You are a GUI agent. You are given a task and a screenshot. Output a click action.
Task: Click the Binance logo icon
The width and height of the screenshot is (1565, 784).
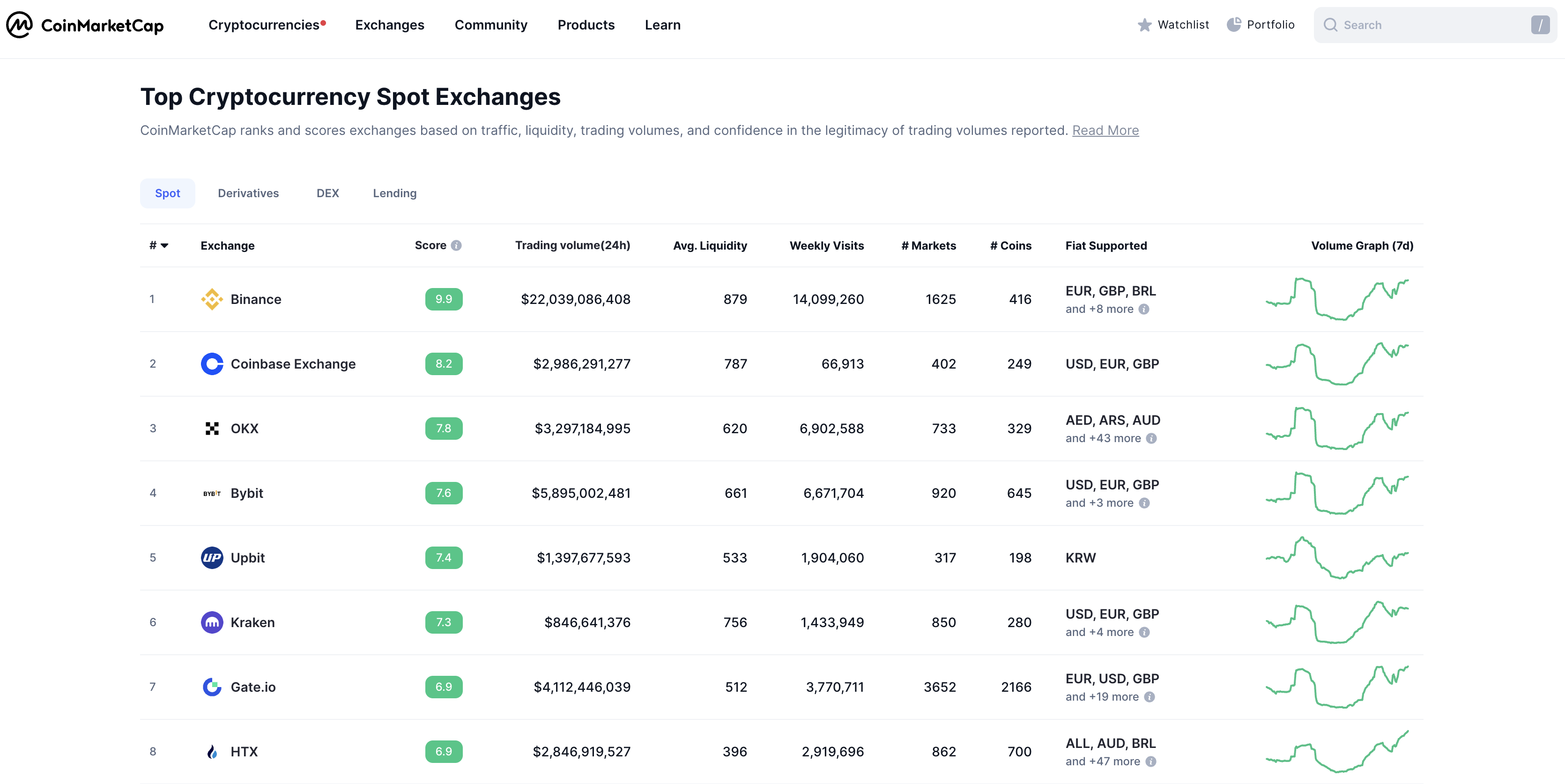pos(212,299)
